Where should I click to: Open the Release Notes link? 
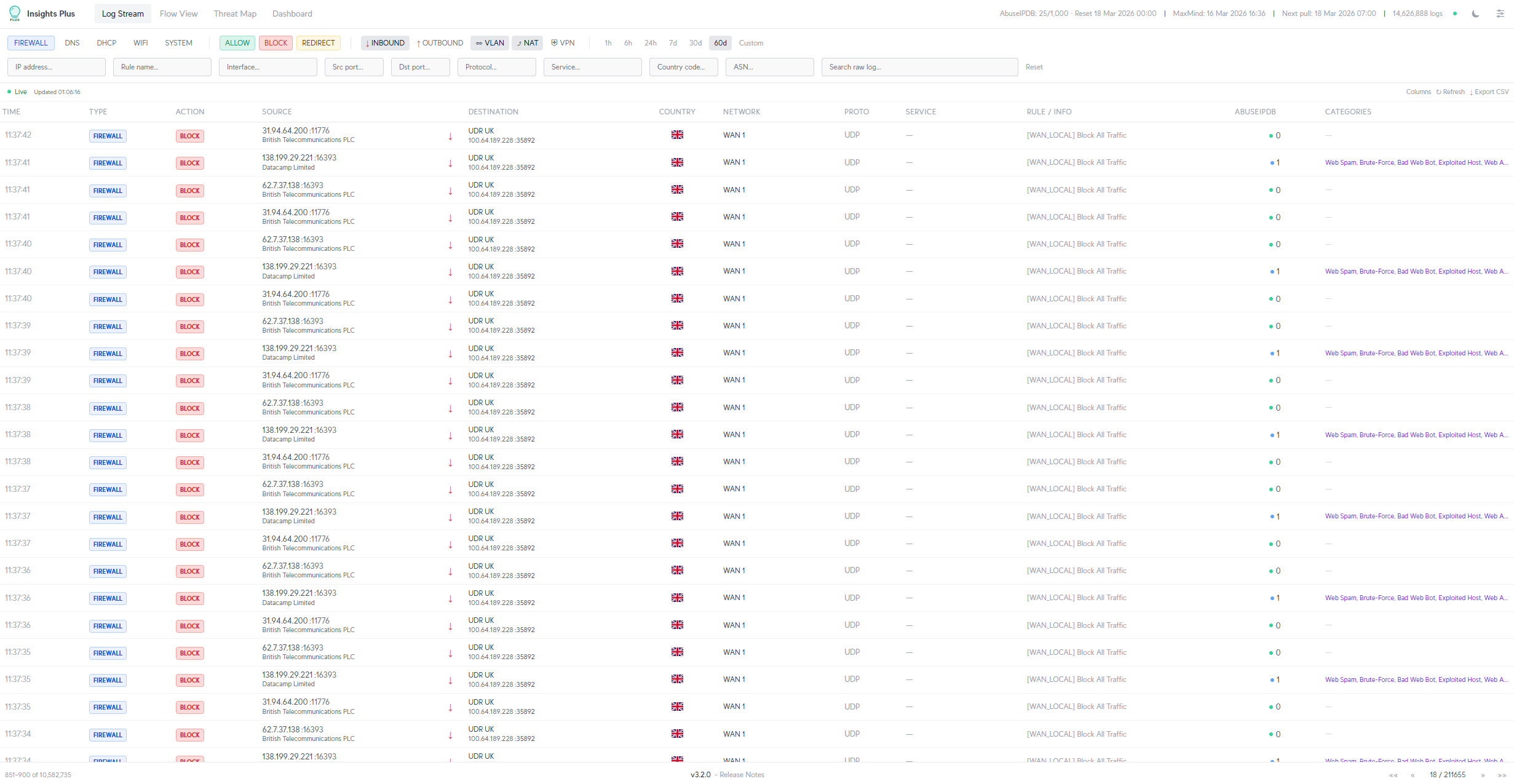tap(742, 775)
